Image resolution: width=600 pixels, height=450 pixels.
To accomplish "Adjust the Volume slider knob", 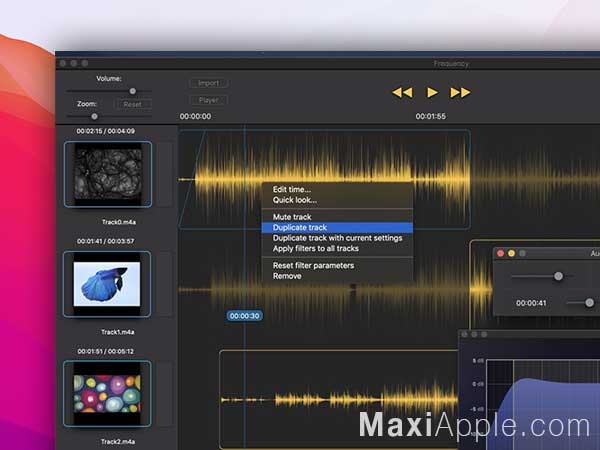I will 132,91.
